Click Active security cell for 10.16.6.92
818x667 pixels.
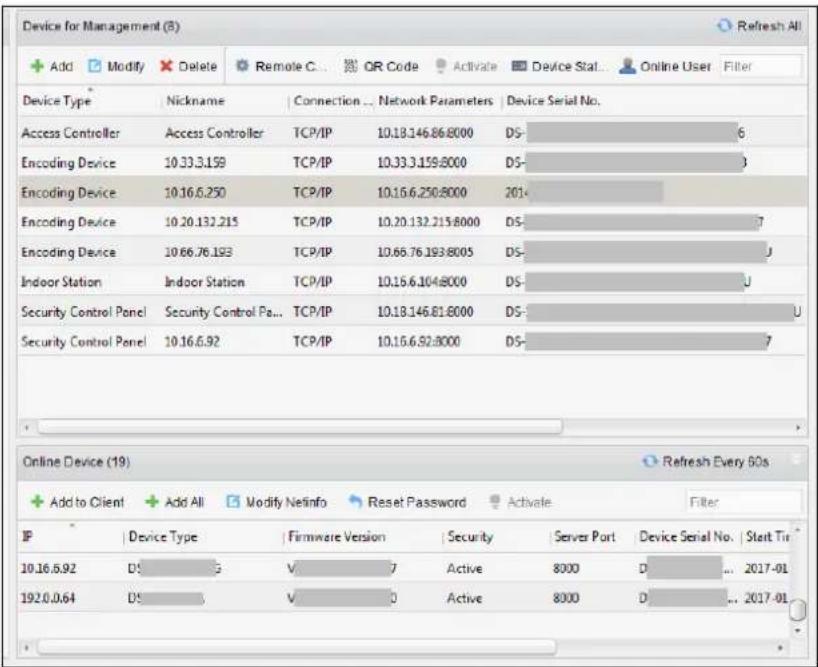coord(464,568)
